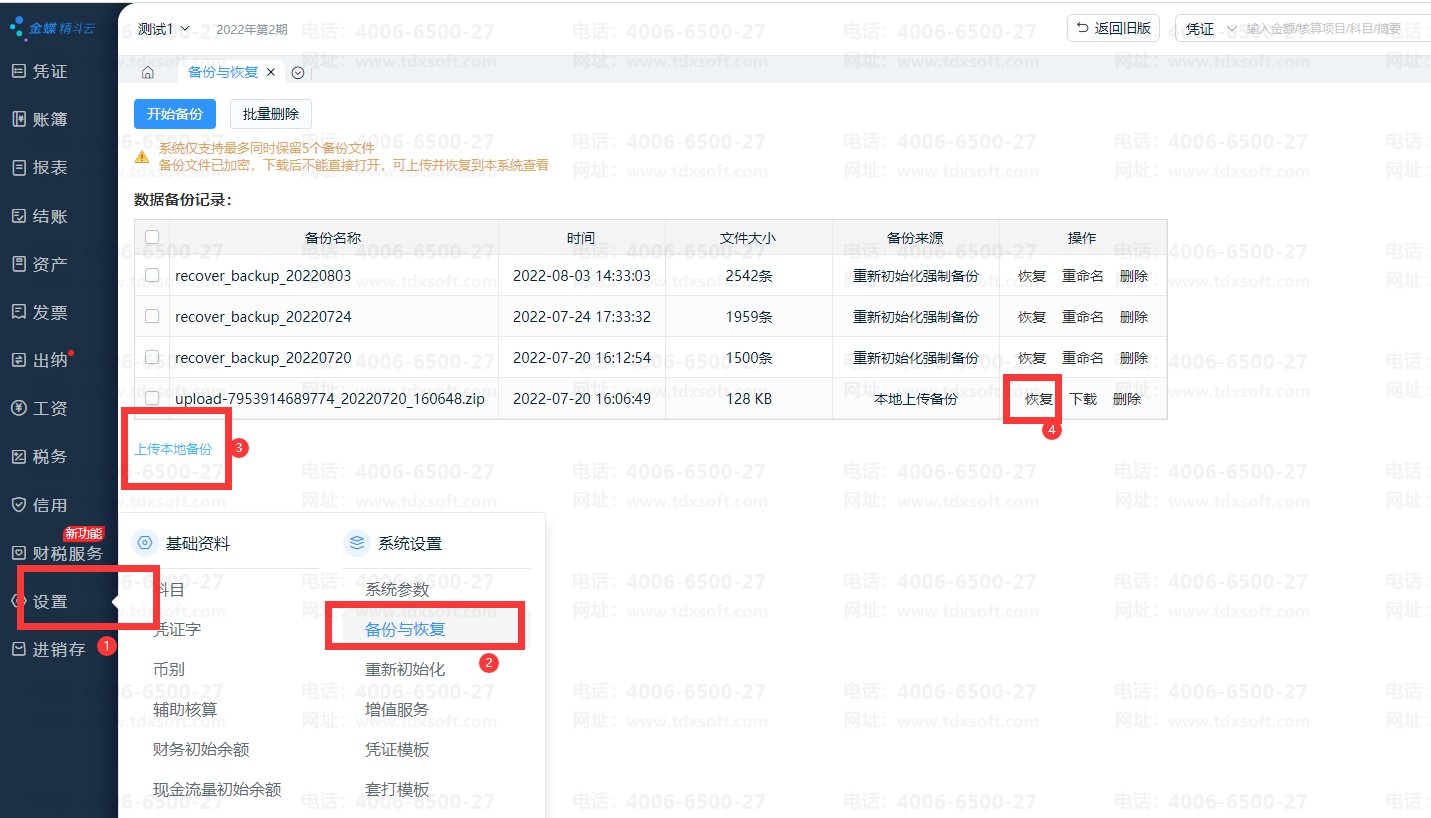Image resolution: width=1431 pixels, height=818 pixels.
Task: Open the 结账 closing sidebar icon
Action: [19, 216]
